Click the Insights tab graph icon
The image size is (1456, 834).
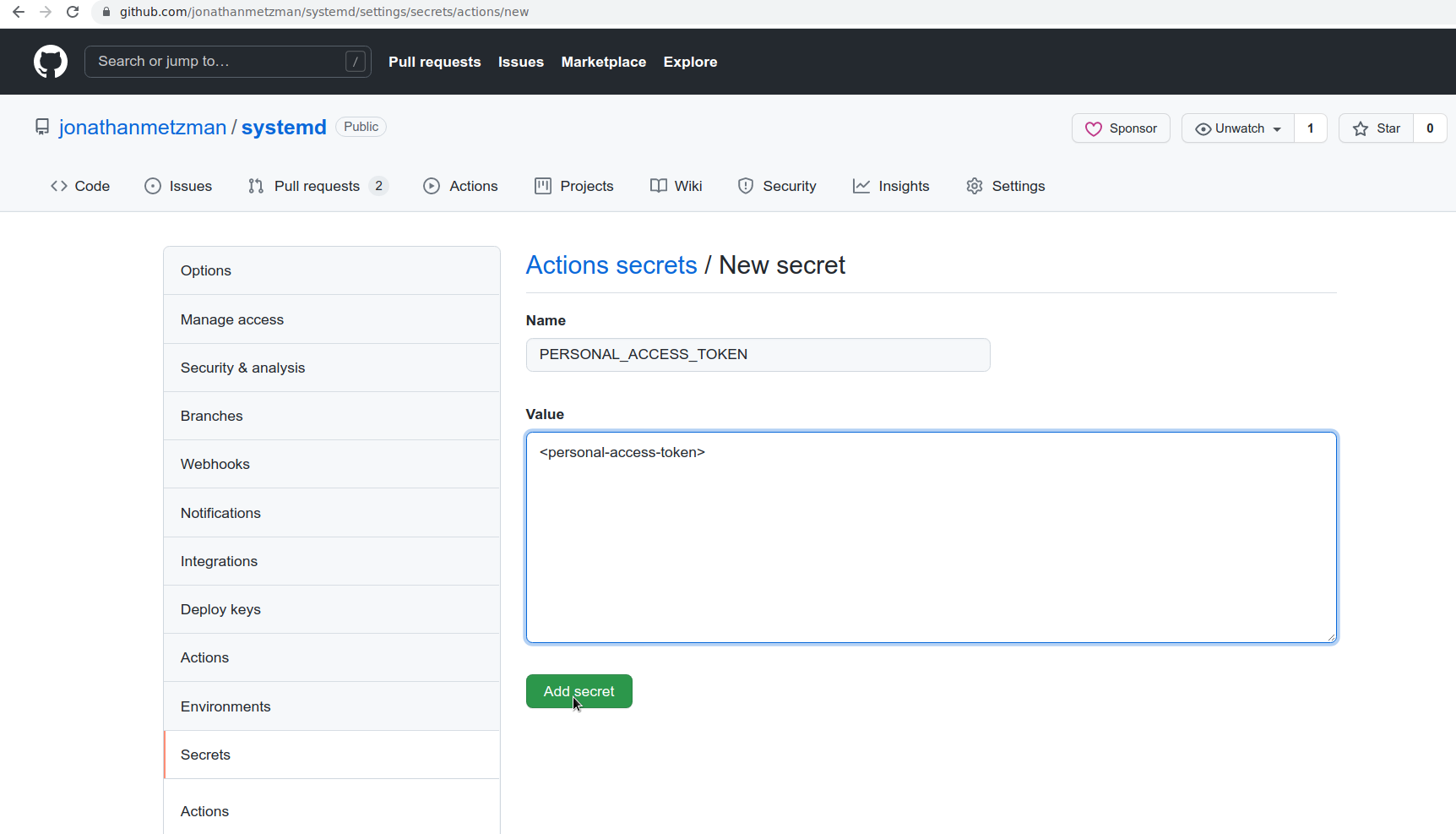[861, 186]
